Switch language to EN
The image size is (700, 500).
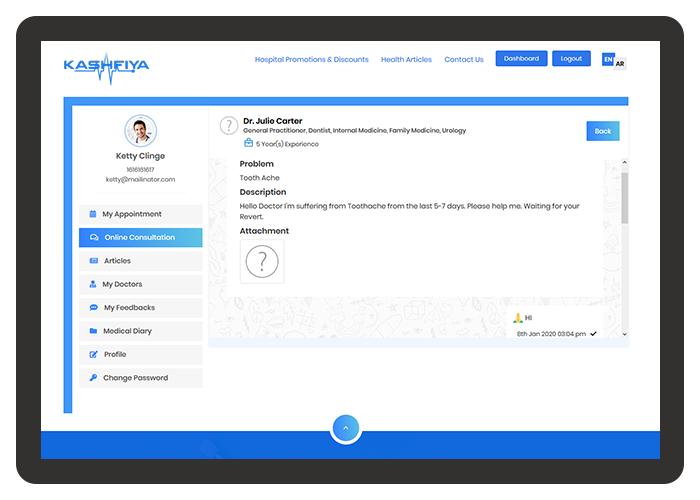[608, 60]
